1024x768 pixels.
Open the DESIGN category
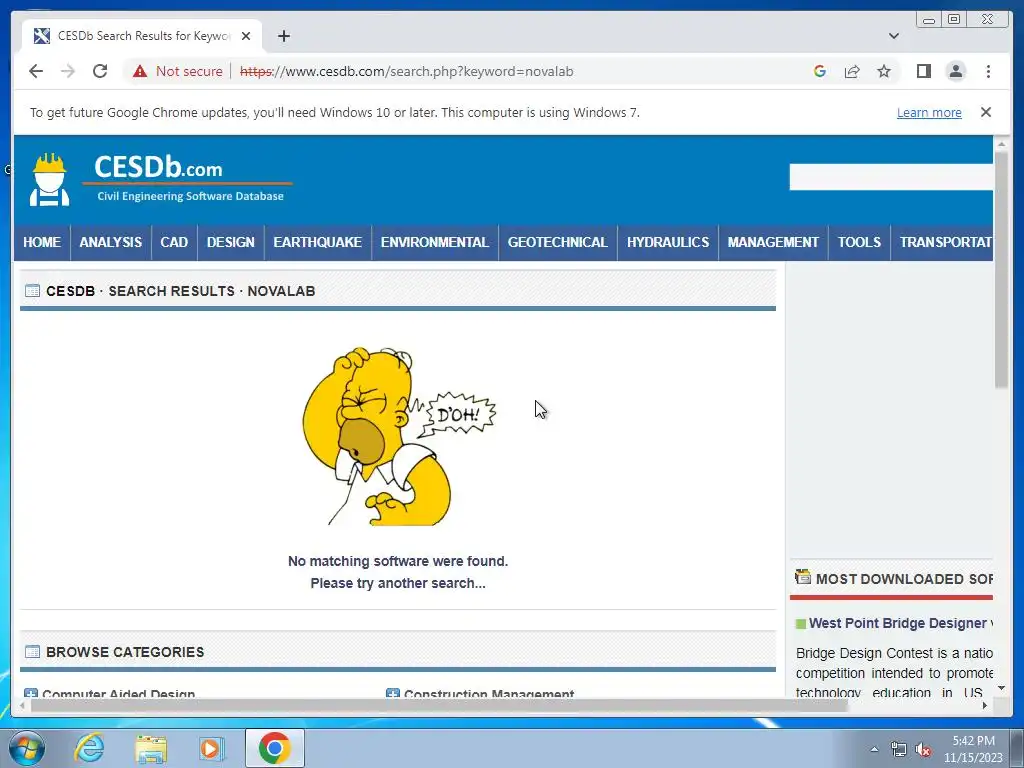(x=231, y=242)
